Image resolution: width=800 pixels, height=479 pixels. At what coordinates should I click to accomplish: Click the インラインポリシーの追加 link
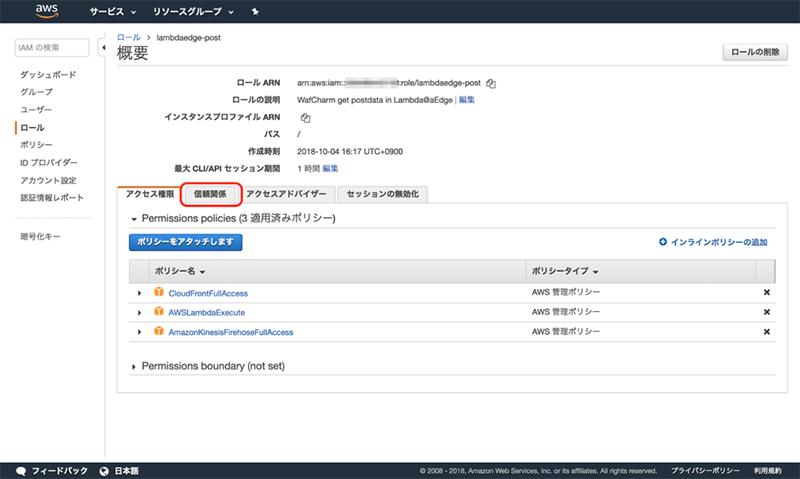tap(713, 242)
